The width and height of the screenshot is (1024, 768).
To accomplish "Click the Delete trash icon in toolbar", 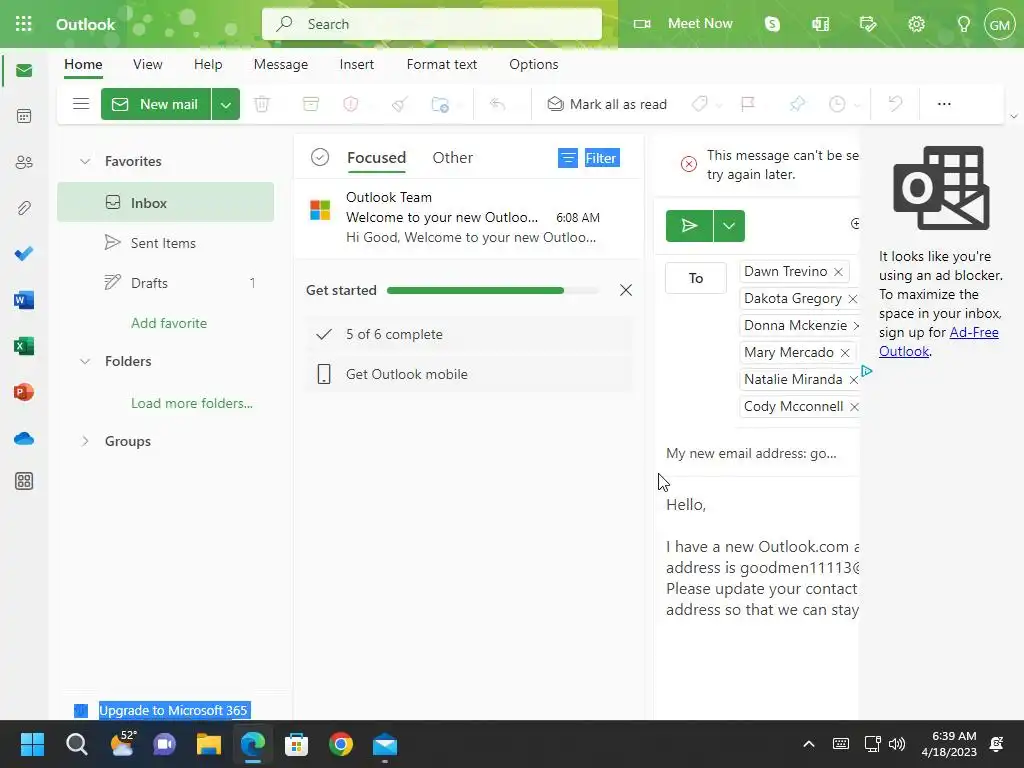I will point(262,104).
